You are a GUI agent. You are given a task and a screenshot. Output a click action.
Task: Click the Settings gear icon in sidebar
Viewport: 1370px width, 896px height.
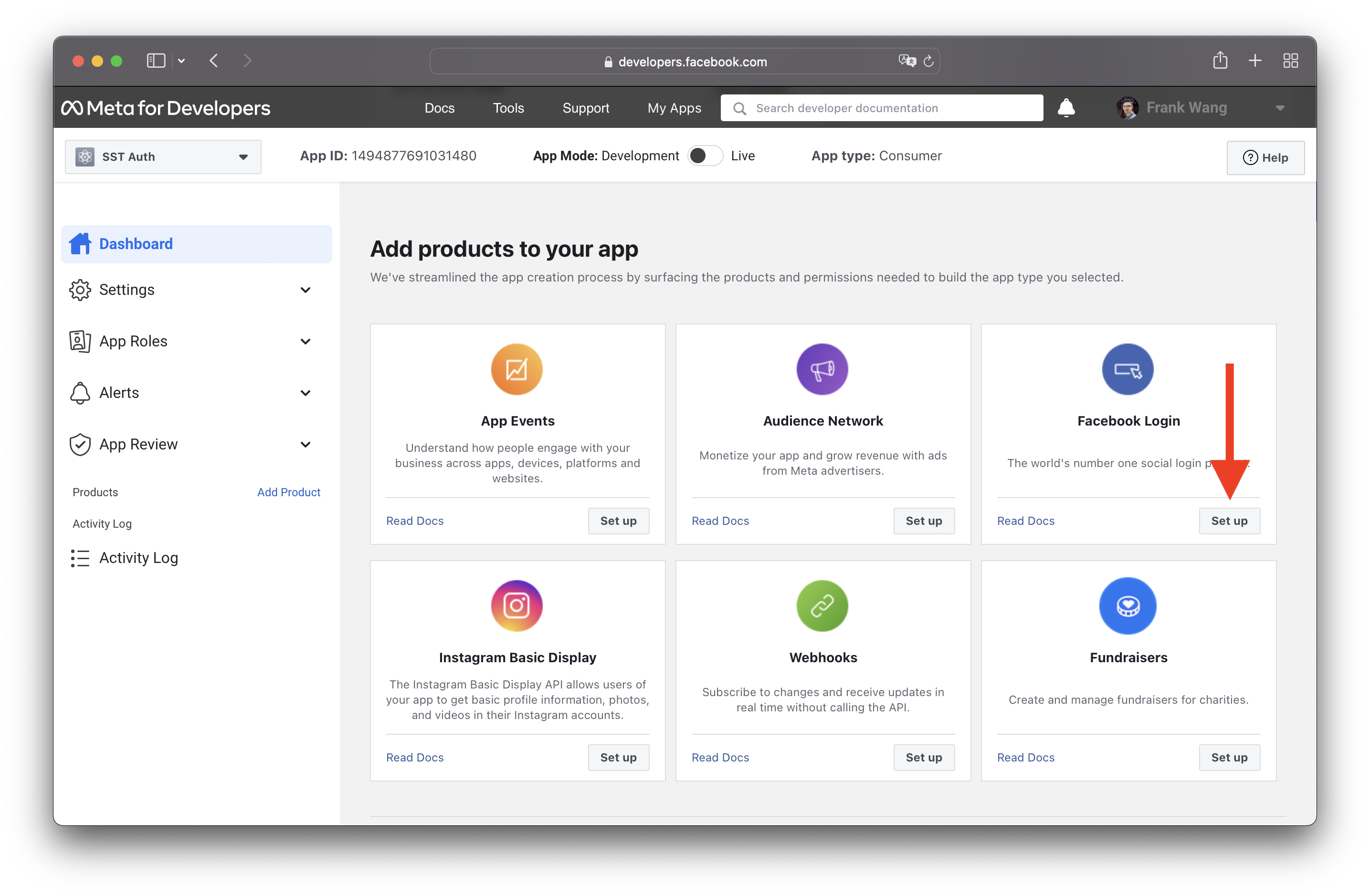click(80, 290)
